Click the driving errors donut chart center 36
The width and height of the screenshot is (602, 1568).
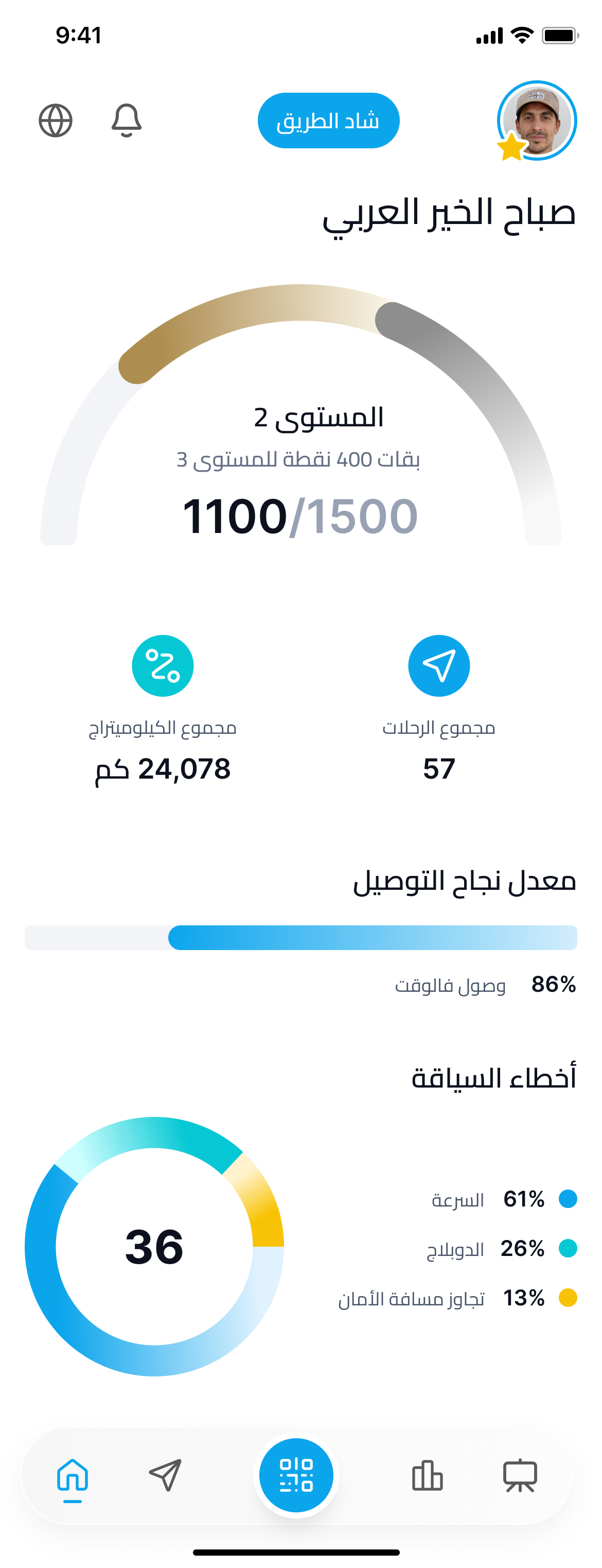[154, 1247]
